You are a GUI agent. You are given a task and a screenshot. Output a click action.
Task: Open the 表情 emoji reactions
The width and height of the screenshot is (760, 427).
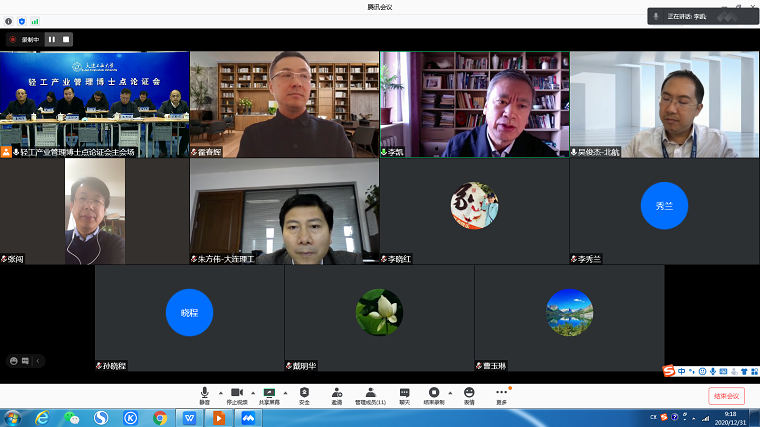point(469,394)
